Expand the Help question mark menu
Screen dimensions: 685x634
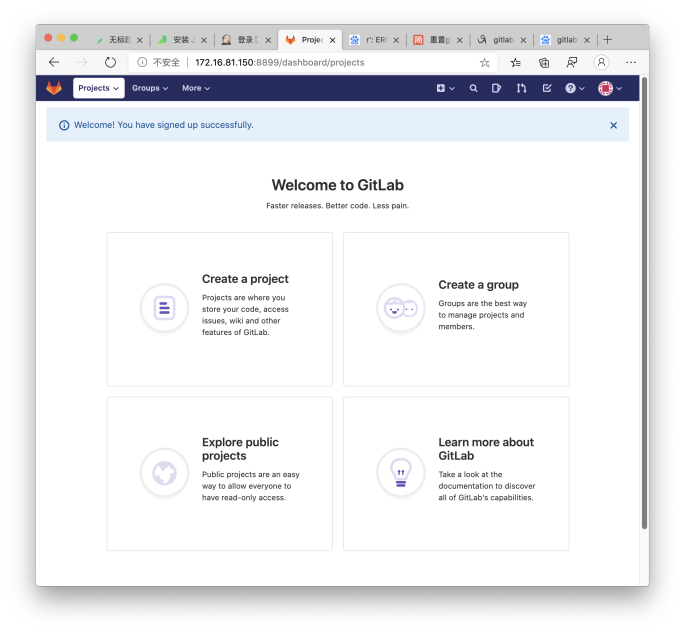[x=574, y=88]
